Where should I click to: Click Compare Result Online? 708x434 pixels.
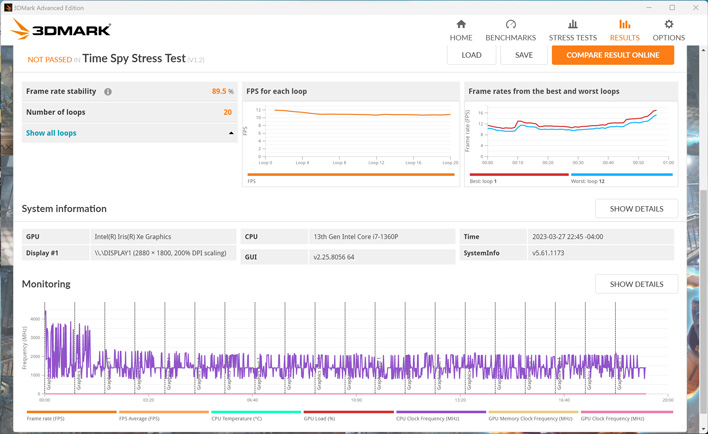point(612,55)
